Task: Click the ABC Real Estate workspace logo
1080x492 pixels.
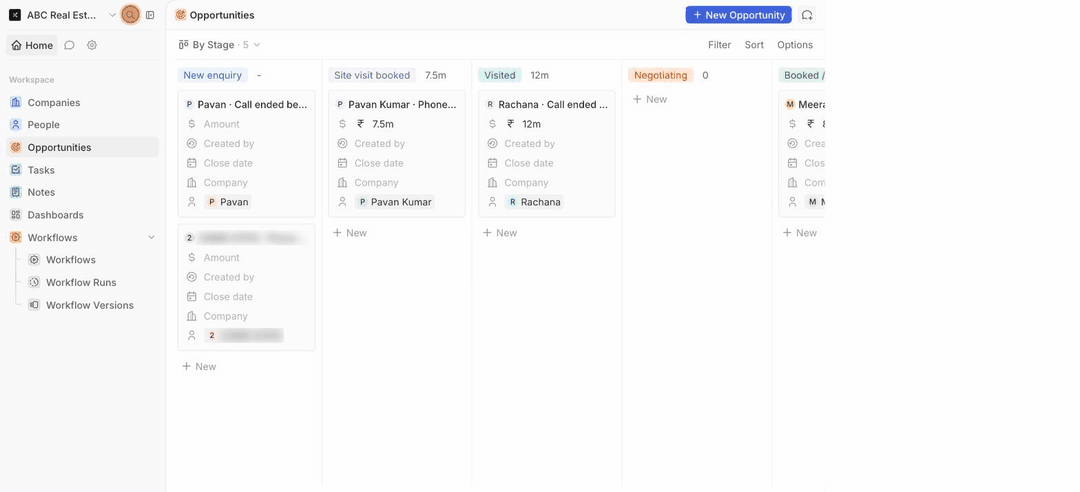Action: pyautogui.click(x=15, y=14)
